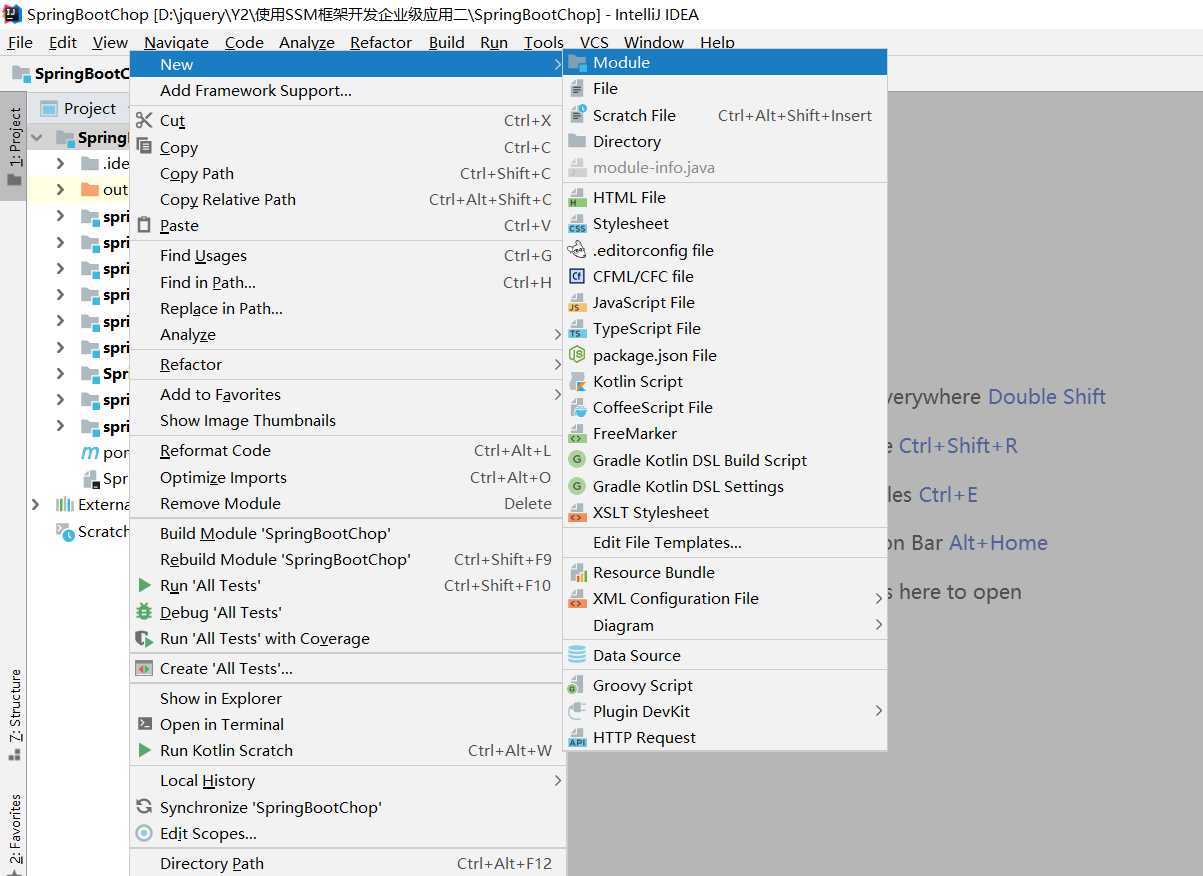Choose Optimize Imports
The image size is (1203, 876).
[348, 478]
